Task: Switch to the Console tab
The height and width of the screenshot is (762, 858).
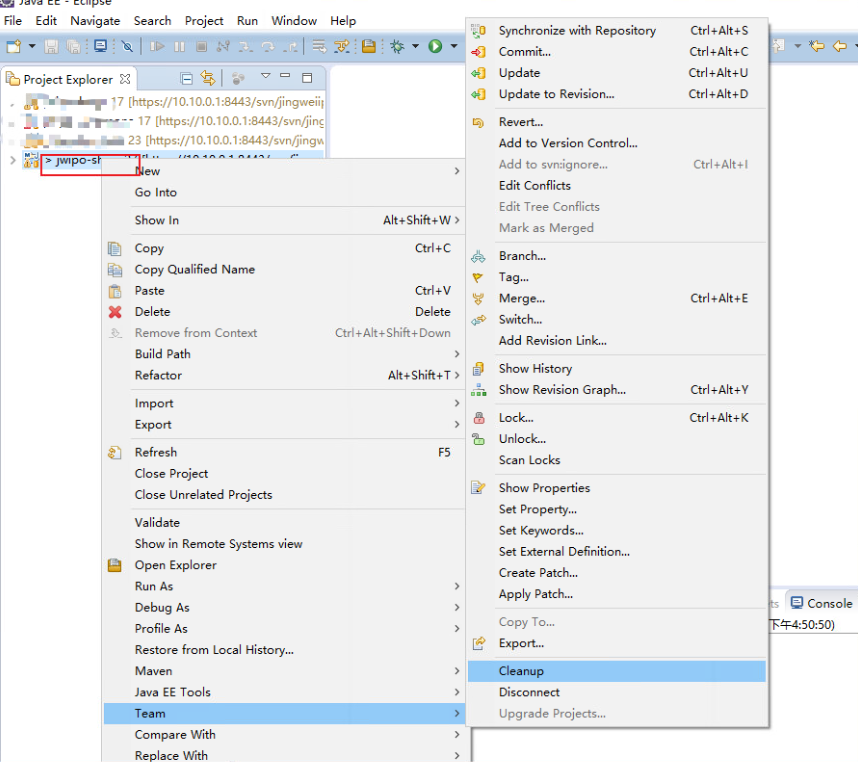Action: (x=821, y=603)
